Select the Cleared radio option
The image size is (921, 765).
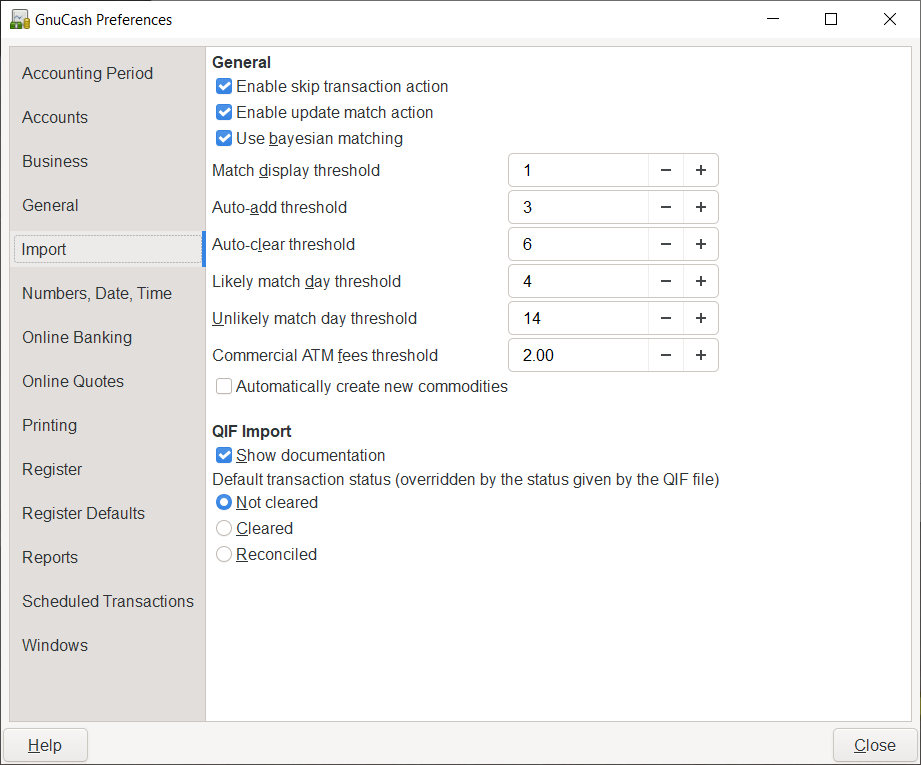(x=224, y=529)
